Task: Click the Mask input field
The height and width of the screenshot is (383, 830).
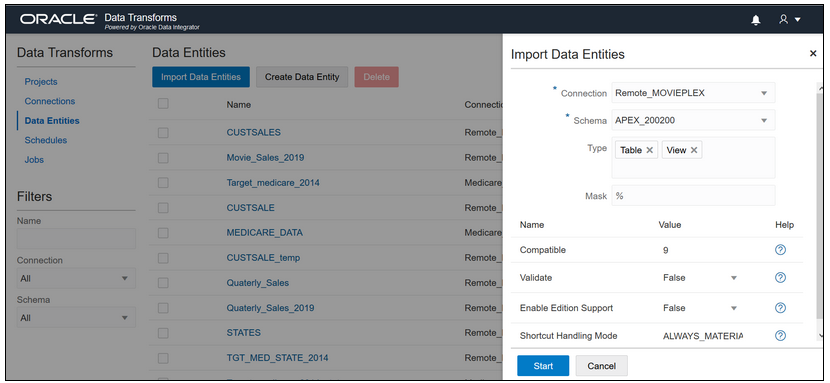Action: (x=693, y=196)
